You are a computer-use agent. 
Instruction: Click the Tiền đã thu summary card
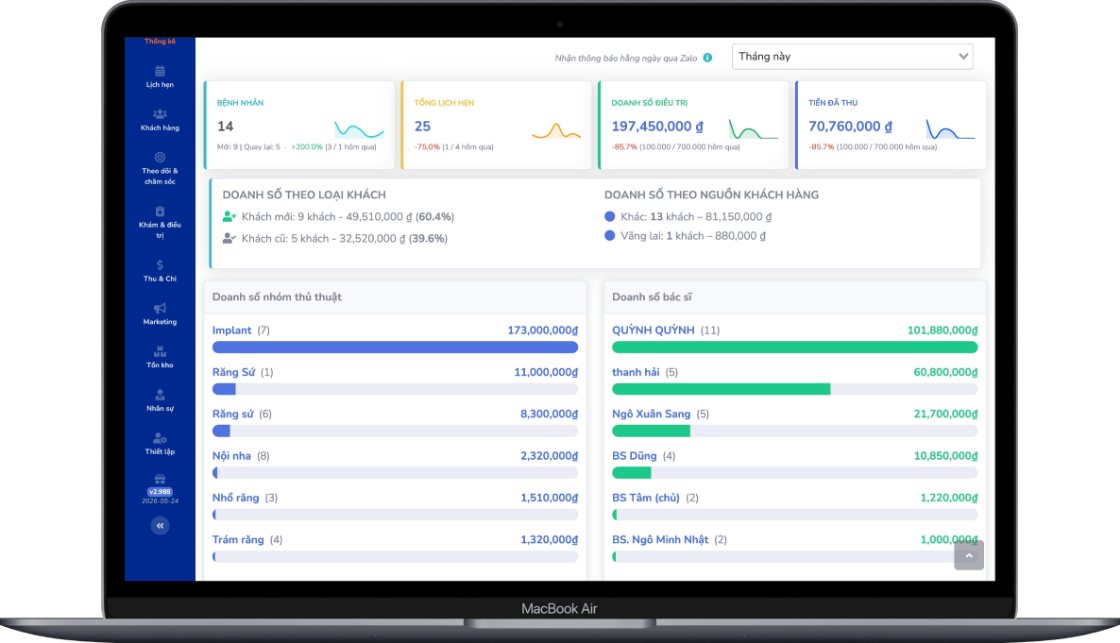[891, 125]
